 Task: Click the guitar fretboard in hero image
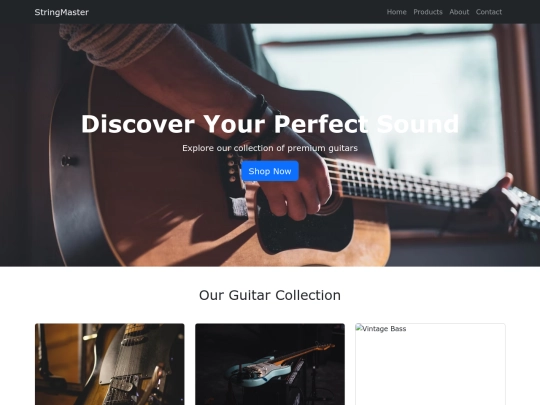pos(406,185)
